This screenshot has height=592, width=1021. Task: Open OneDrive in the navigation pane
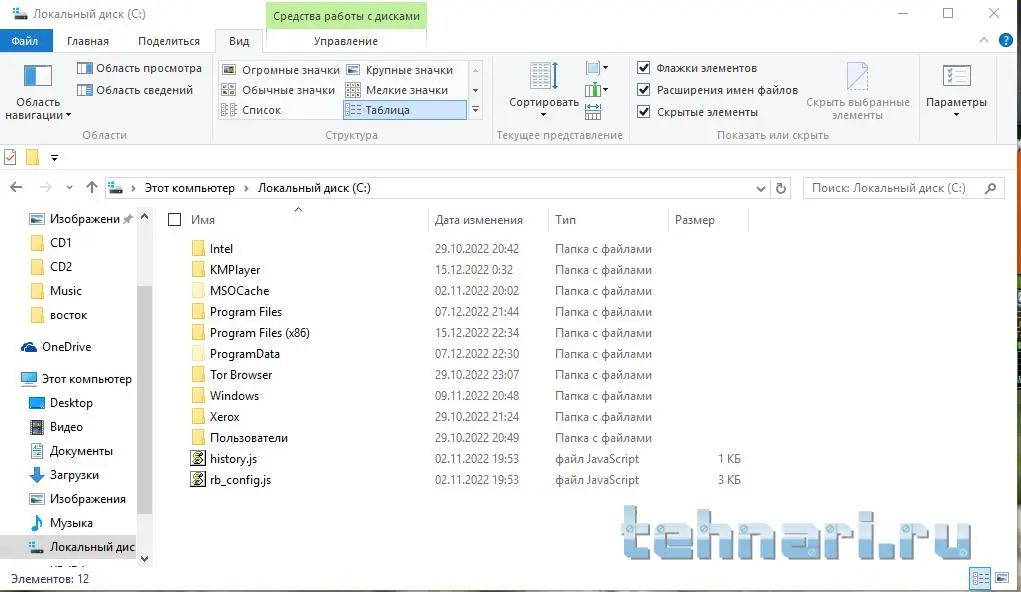tap(66, 346)
